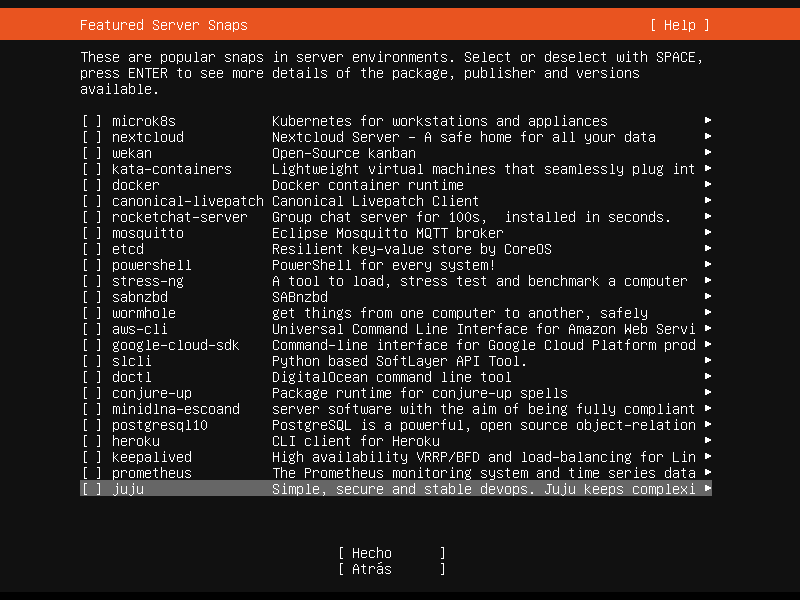Viewport: 800px width, 600px height.
Task: Select the prometheus snap name
Action: click(x=152, y=473)
